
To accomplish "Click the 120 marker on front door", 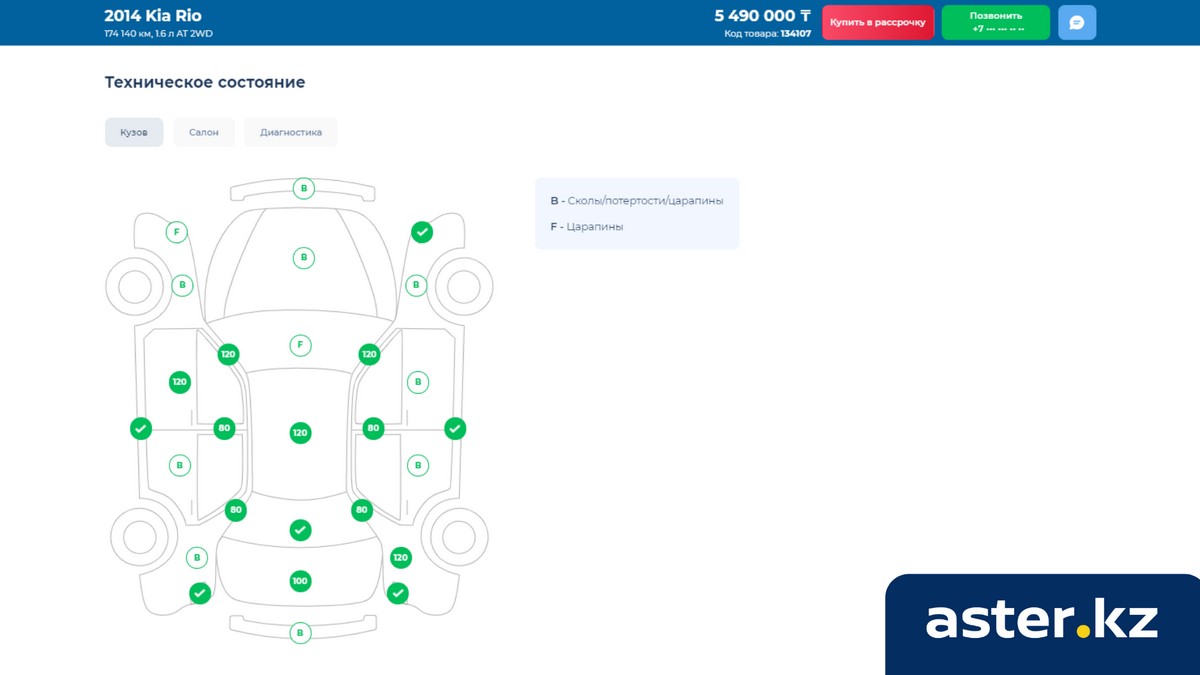I will tap(180, 381).
